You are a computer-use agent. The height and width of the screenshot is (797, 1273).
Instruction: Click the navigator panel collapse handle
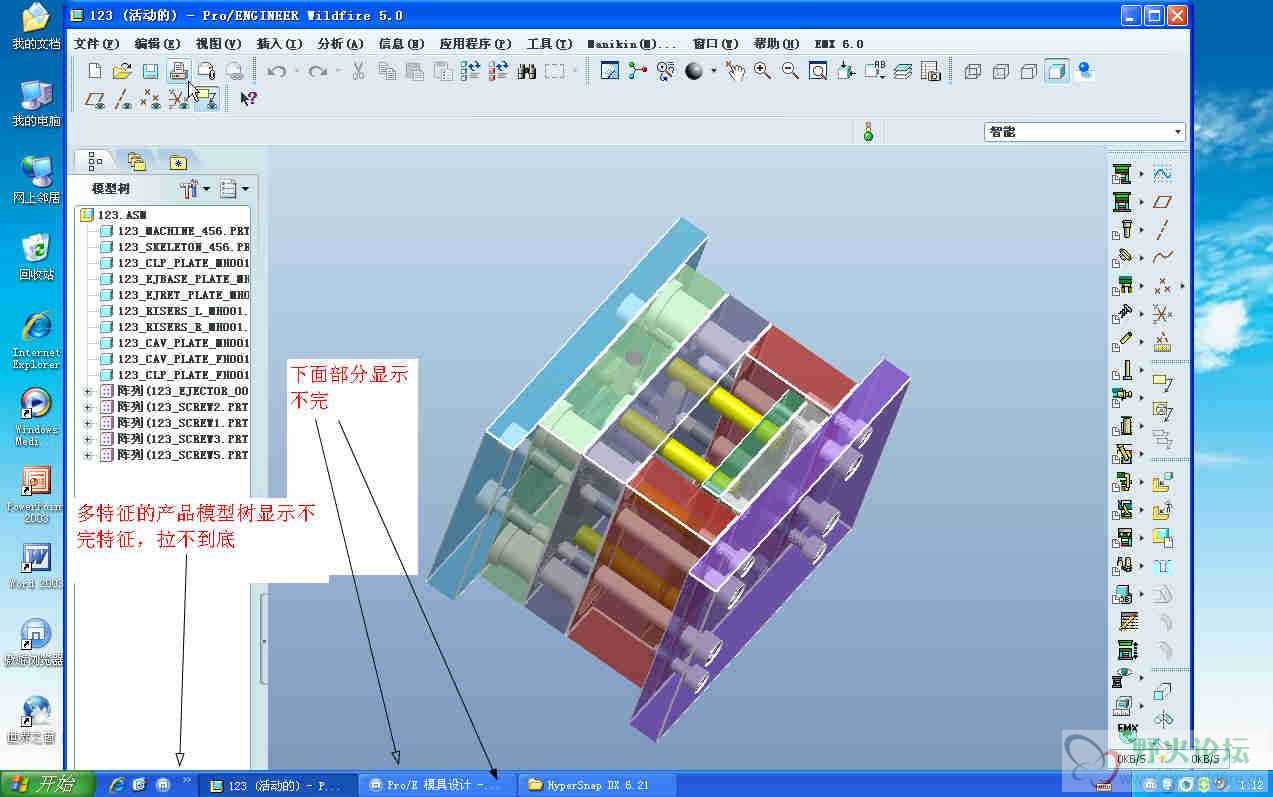pos(264,640)
